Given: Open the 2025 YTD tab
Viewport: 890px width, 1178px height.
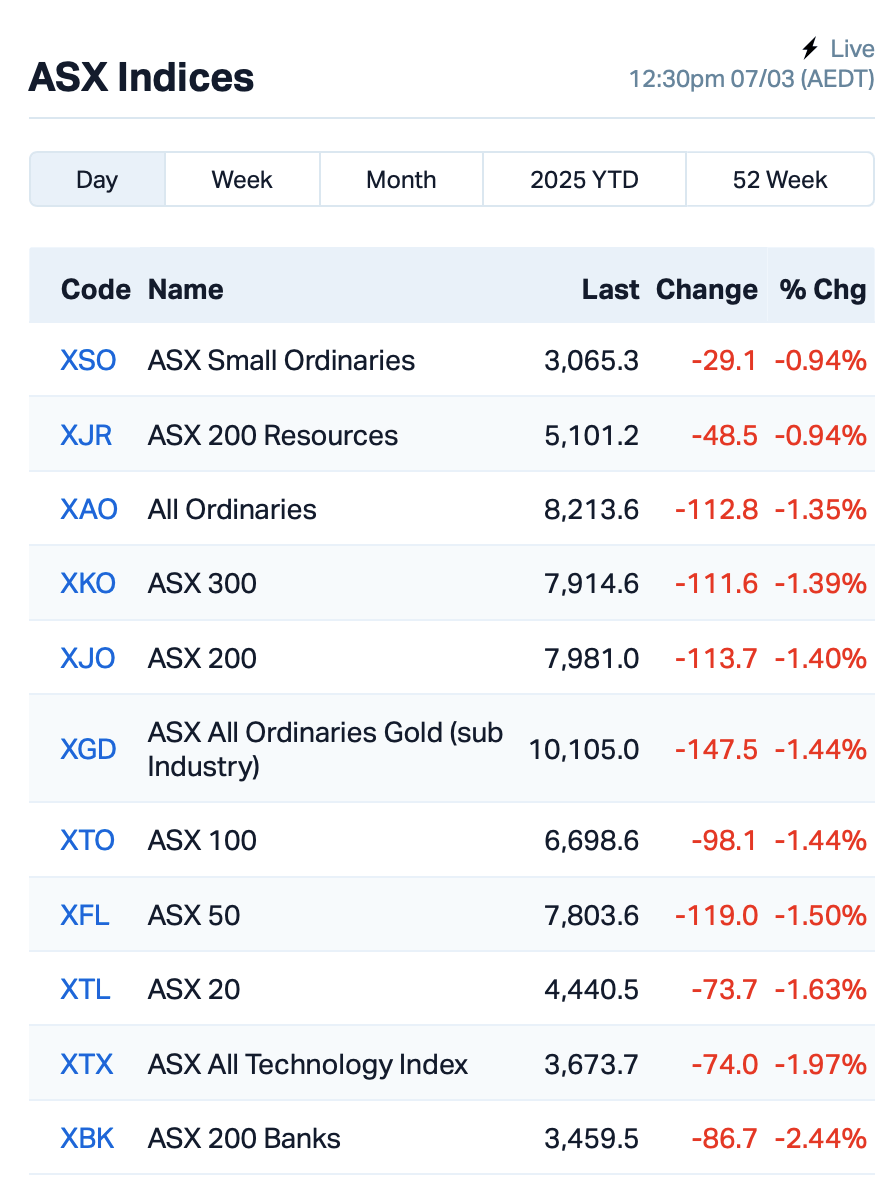Looking at the screenshot, I should (x=584, y=180).
